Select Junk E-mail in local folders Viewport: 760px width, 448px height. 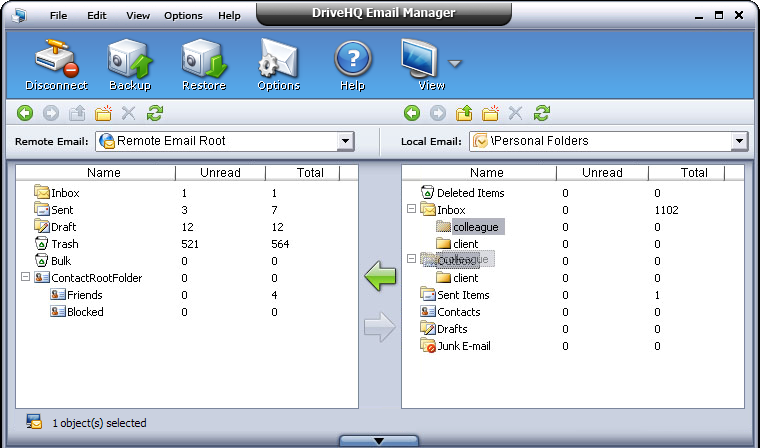click(x=463, y=346)
